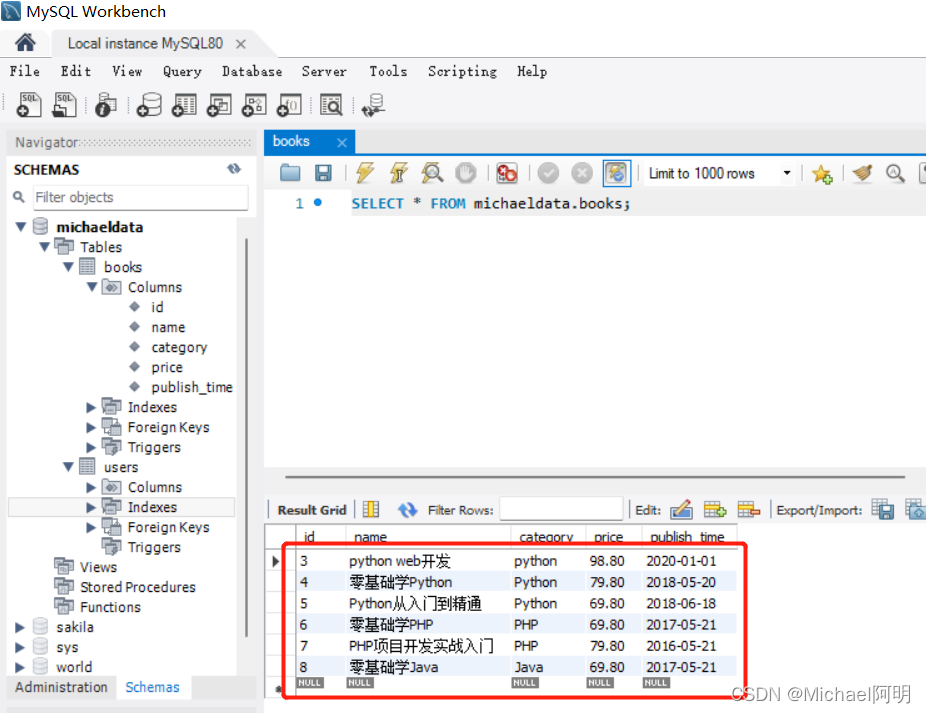Toggle autocommit mode button

pos(617,173)
